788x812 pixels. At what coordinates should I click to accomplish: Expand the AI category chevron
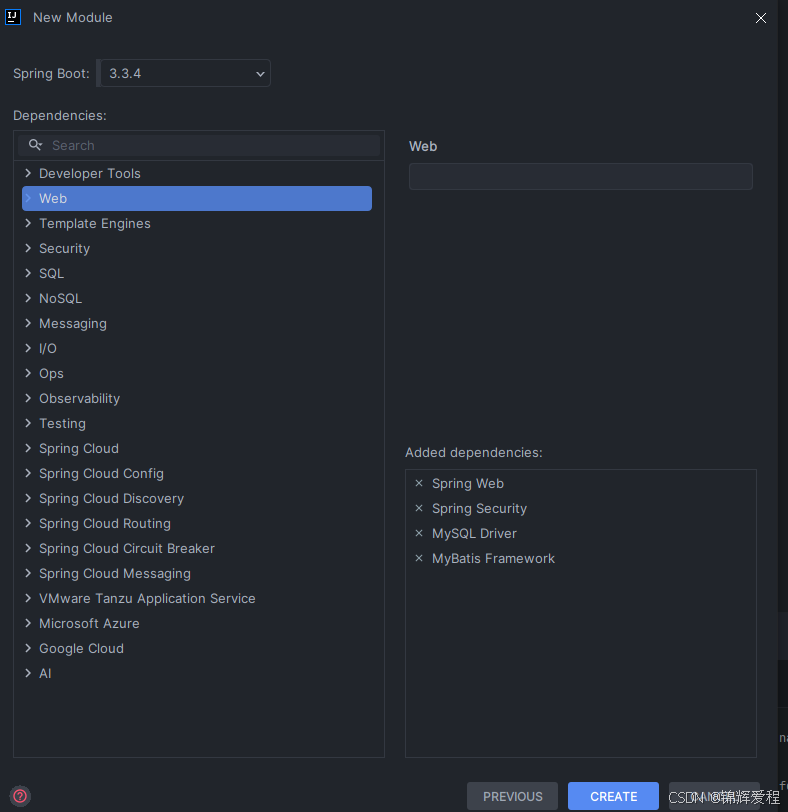pos(28,673)
